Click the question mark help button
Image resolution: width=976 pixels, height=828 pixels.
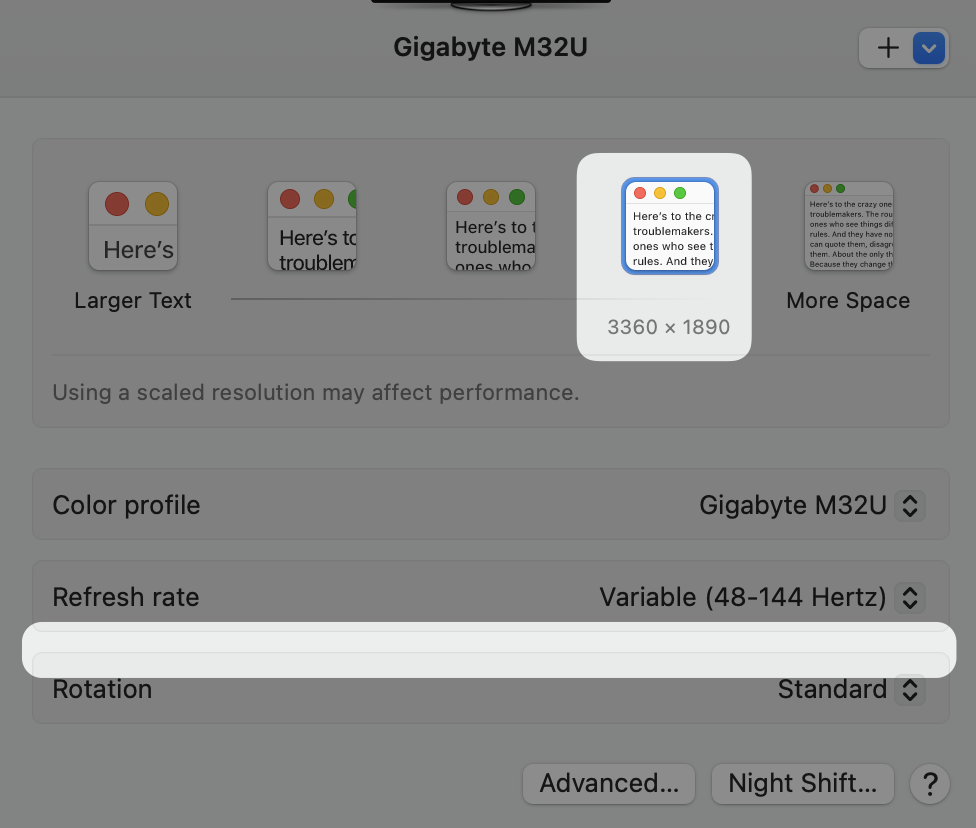tap(930, 784)
